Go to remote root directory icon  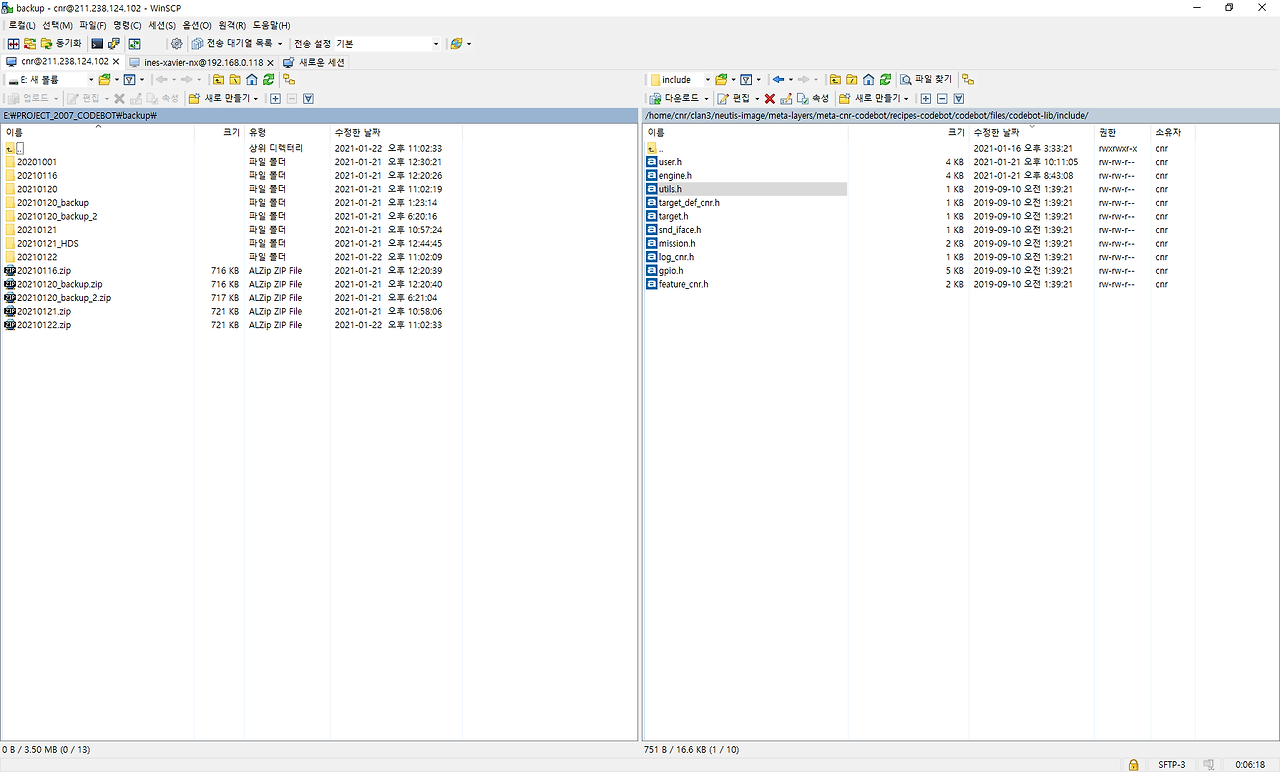click(852, 80)
